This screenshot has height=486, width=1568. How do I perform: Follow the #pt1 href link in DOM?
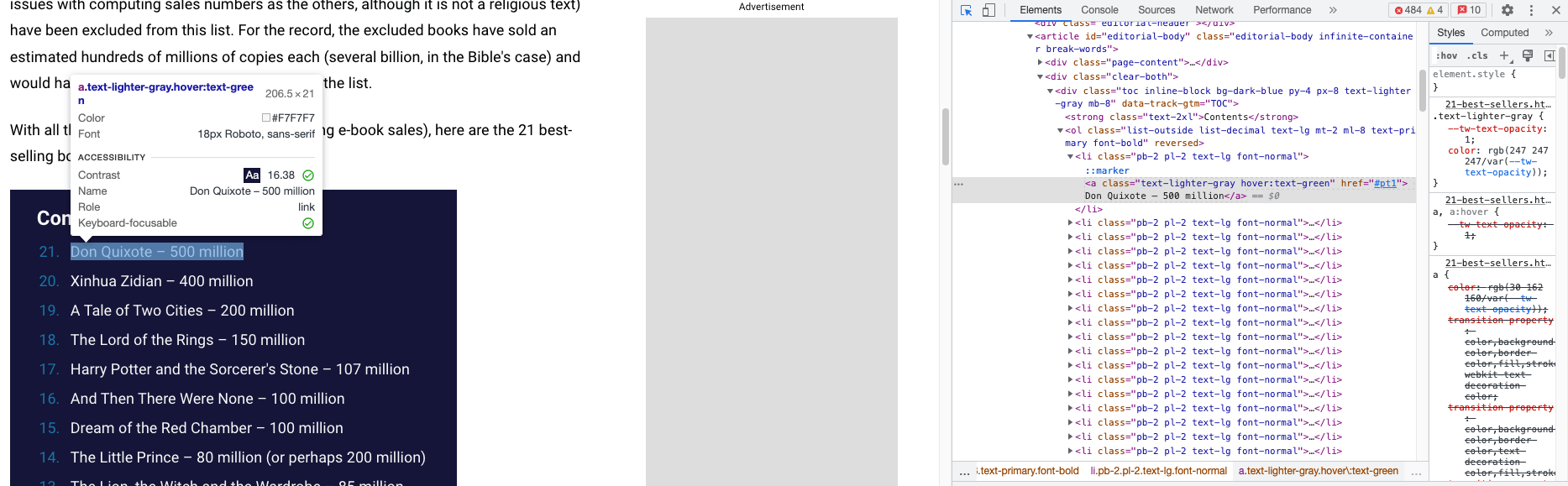1385,183
